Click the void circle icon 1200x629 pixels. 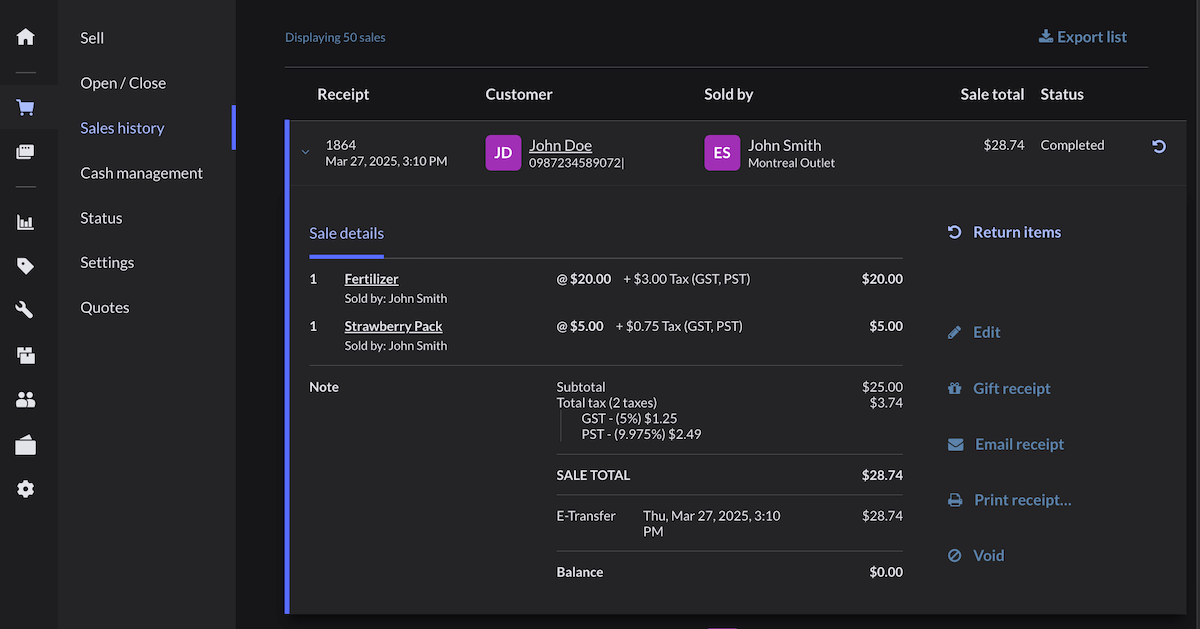955,555
